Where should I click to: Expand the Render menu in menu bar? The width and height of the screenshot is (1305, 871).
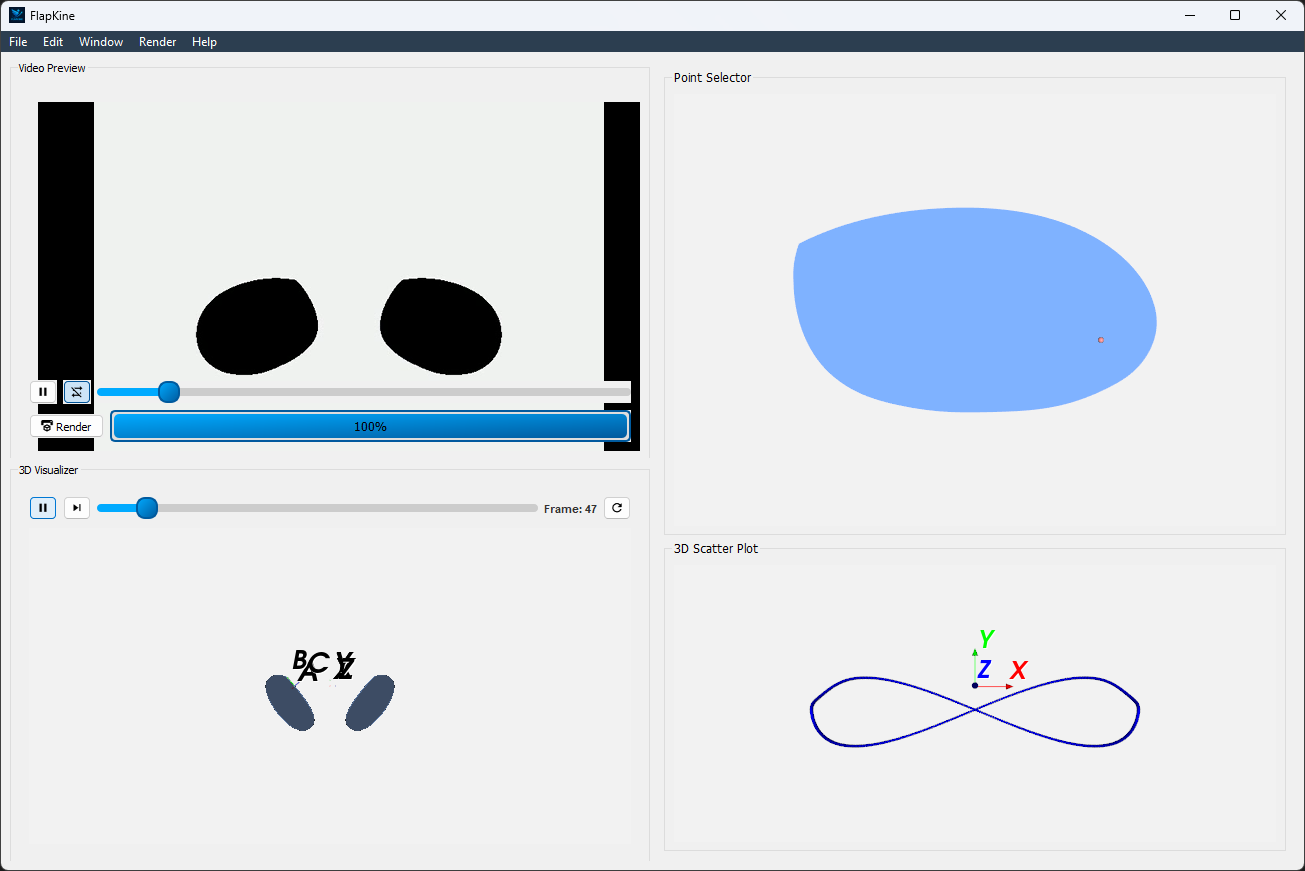[158, 42]
